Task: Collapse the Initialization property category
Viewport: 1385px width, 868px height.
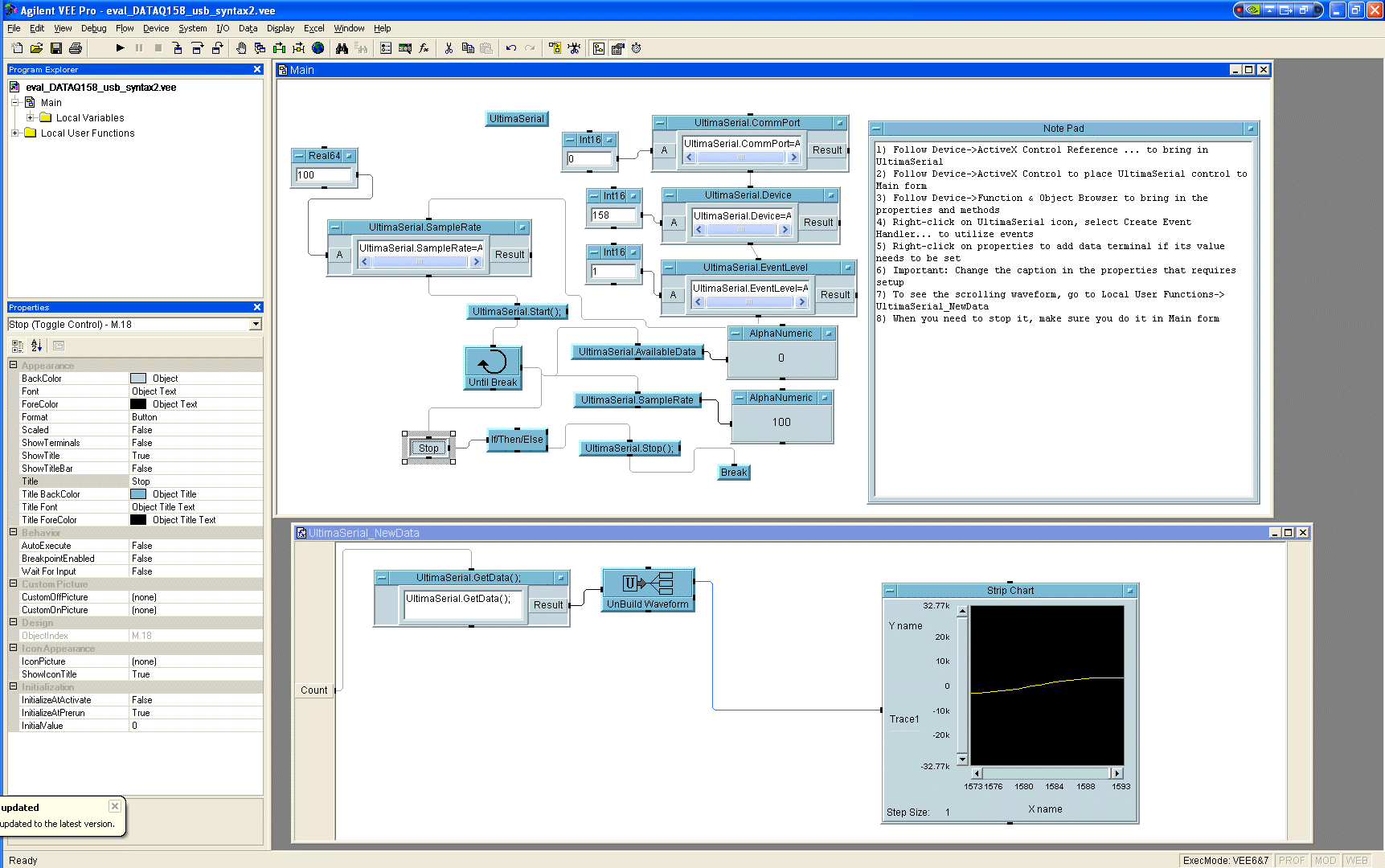Action: click(x=13, y=686)
